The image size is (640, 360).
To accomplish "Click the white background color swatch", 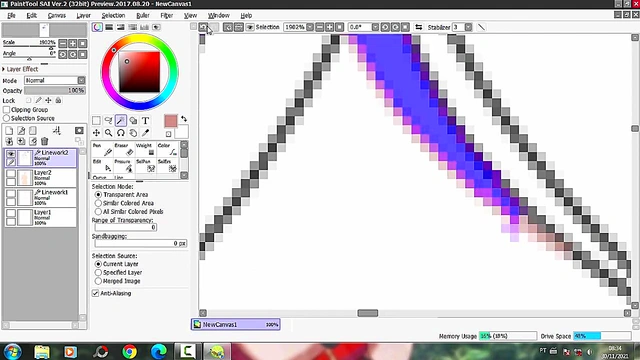I will click(x=182, y=132).
